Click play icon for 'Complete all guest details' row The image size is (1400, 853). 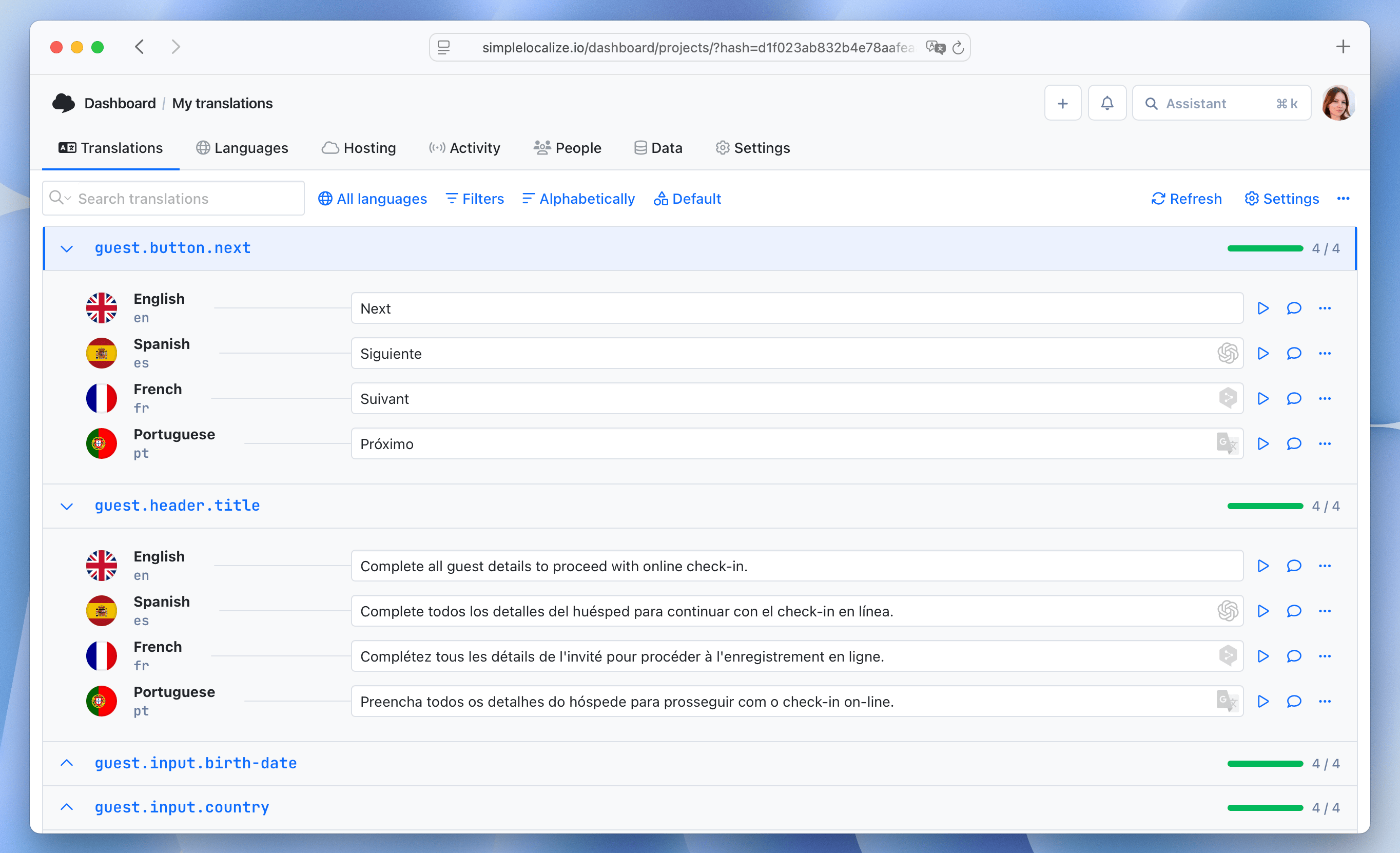[x=1262, y=566]
